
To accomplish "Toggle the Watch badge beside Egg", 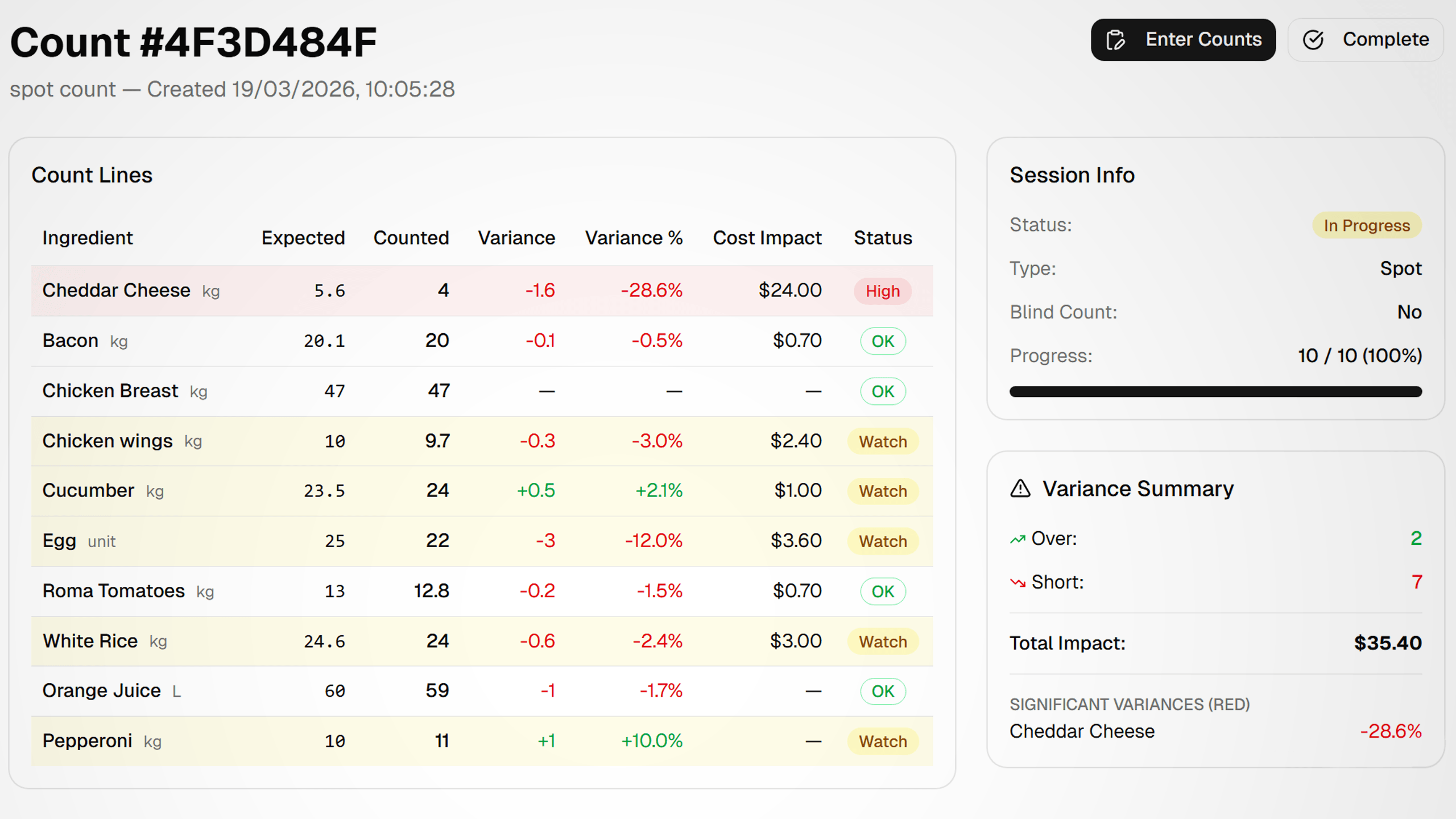I will (882, 541).
